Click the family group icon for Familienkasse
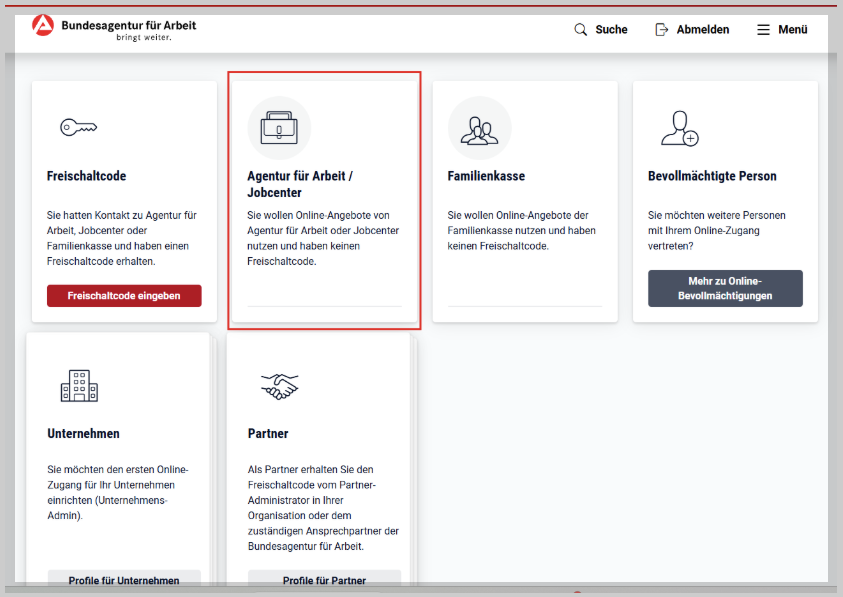843x597 pixels. [x=480, y=131]
